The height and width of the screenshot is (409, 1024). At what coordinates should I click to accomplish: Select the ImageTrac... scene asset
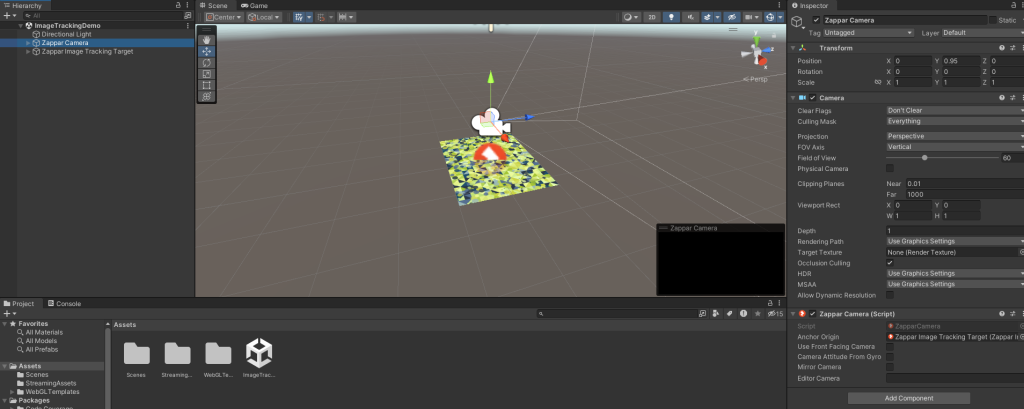[259, 353]
